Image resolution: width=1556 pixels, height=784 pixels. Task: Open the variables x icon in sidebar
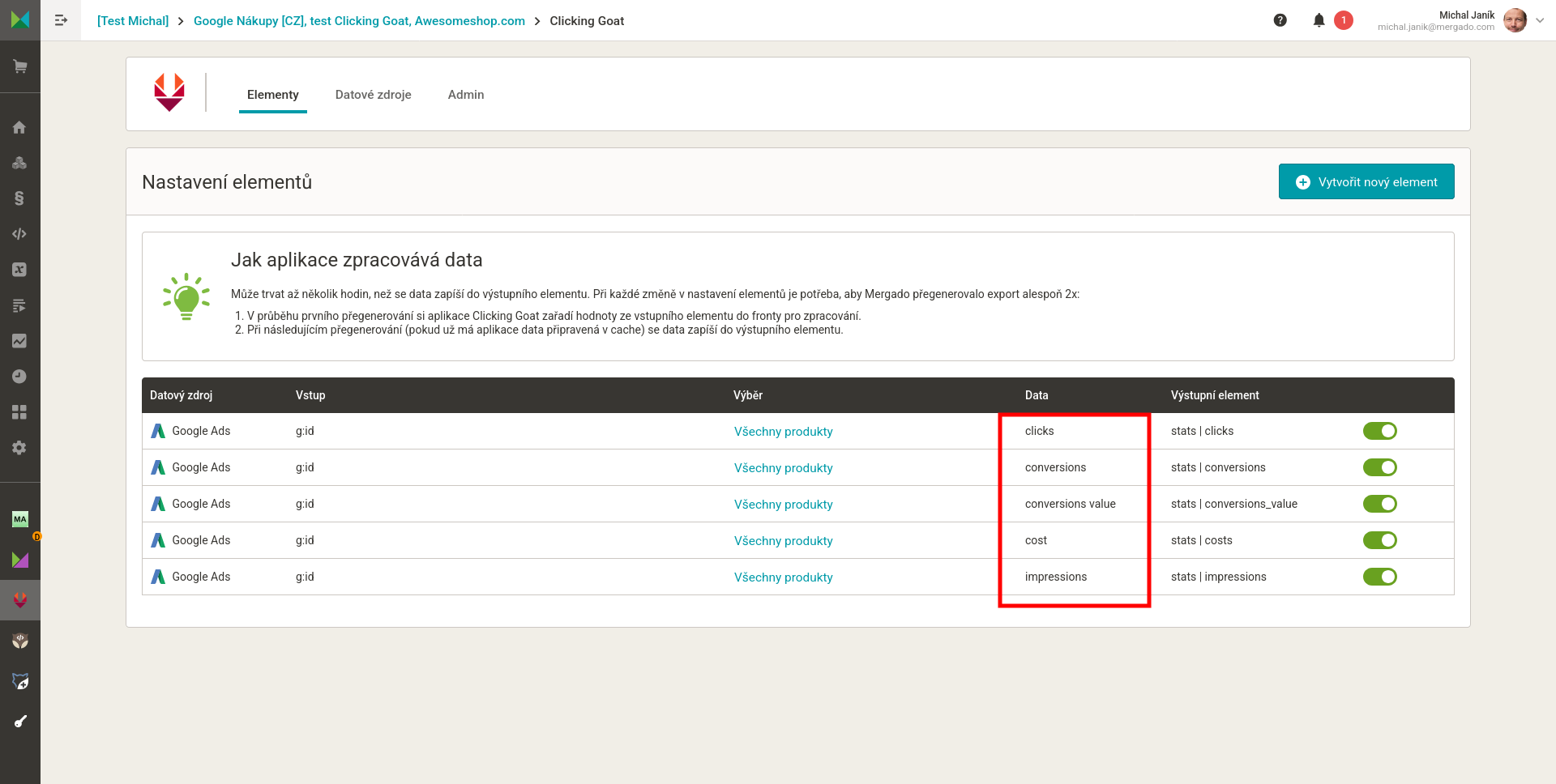click(x=19, y=270)
